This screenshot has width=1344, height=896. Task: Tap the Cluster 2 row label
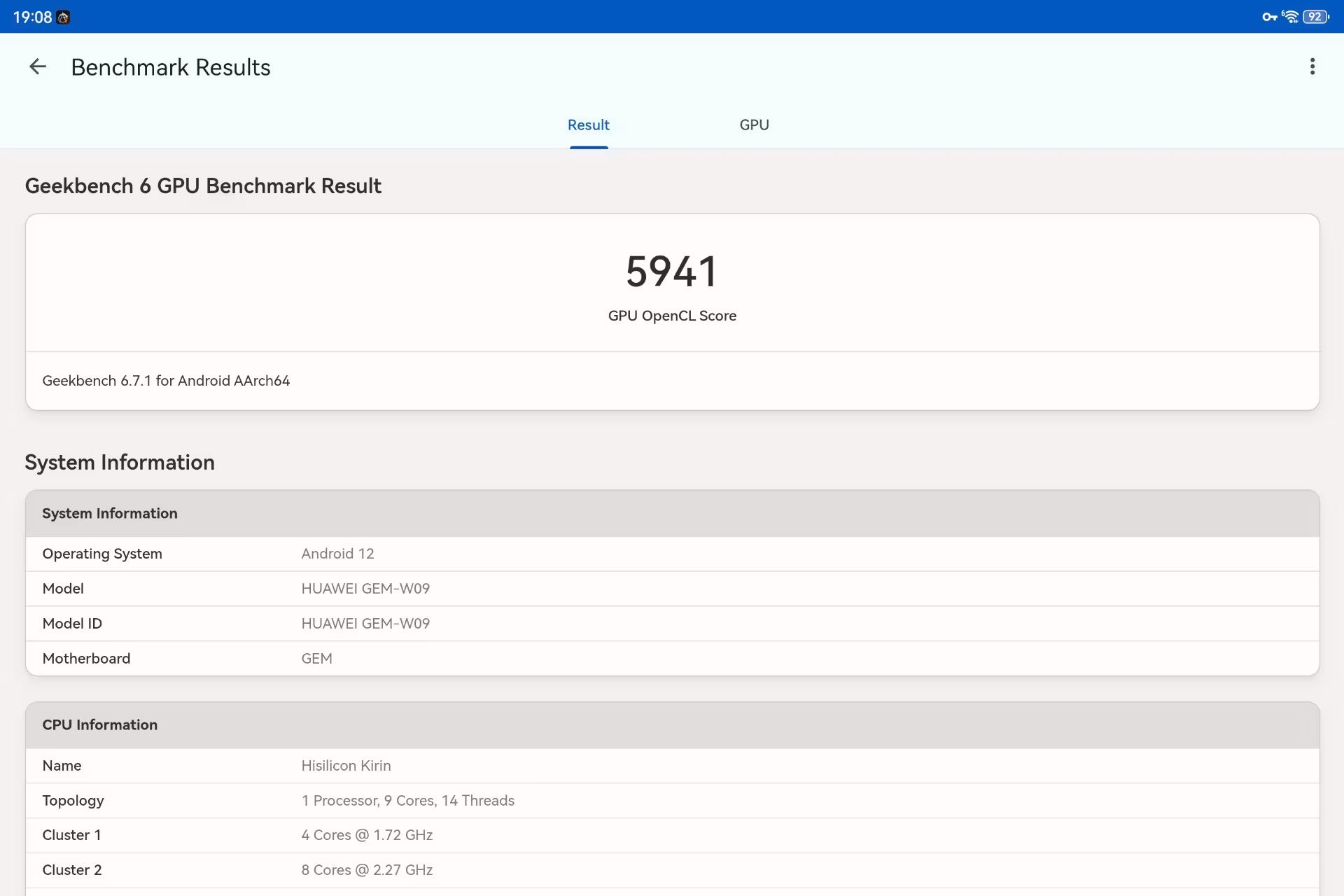pyautogui.click(x=71, y=870)
